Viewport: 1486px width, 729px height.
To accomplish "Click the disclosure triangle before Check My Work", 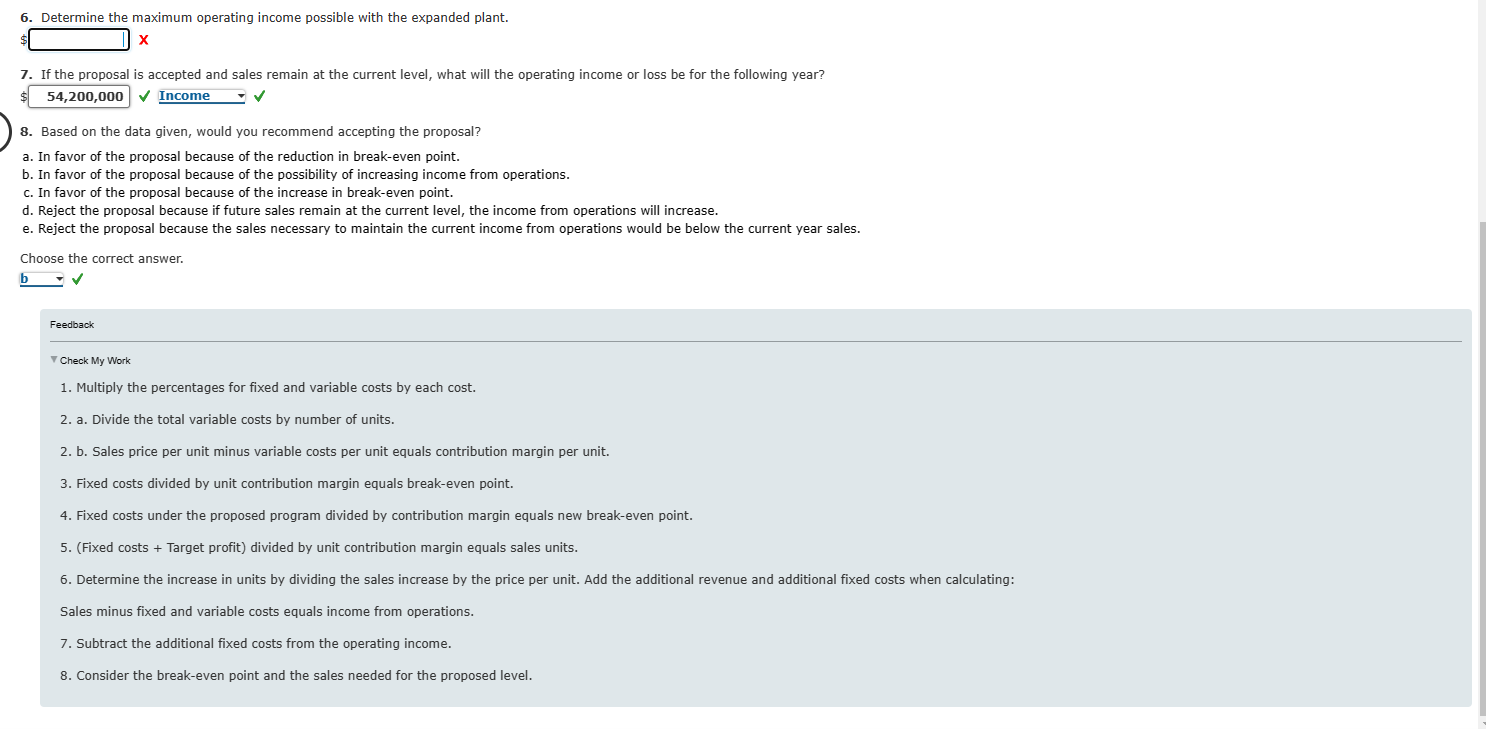I will click(x=53, y=359).
